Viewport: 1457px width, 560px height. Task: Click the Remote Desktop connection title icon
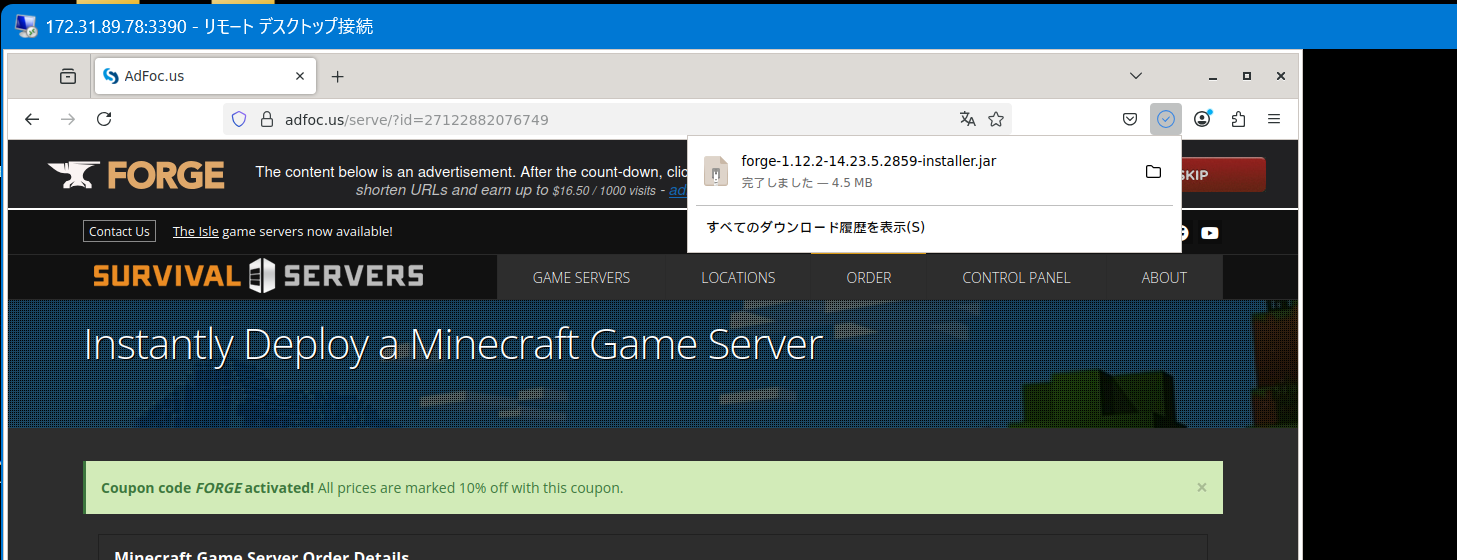click(26, 26)
